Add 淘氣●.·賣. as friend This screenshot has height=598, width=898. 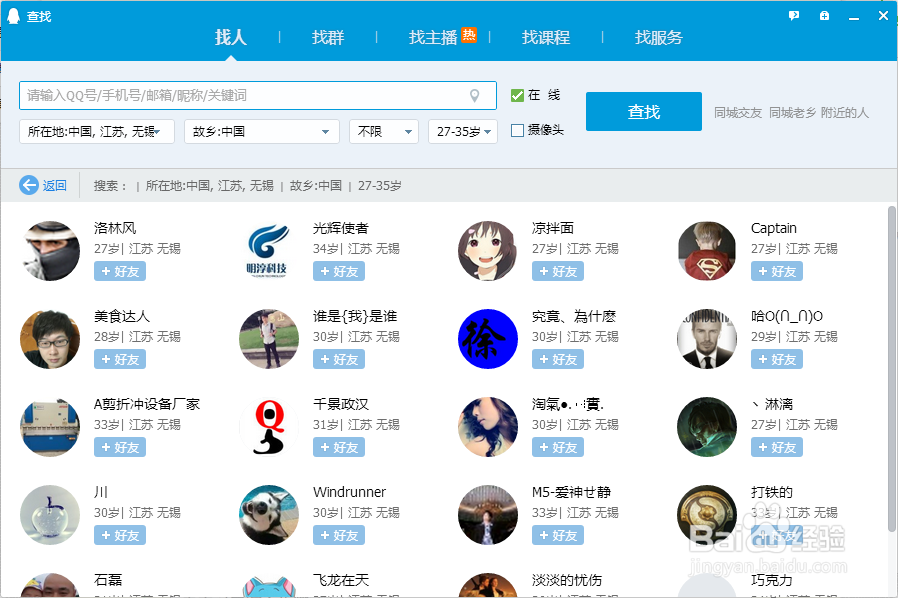558,447
